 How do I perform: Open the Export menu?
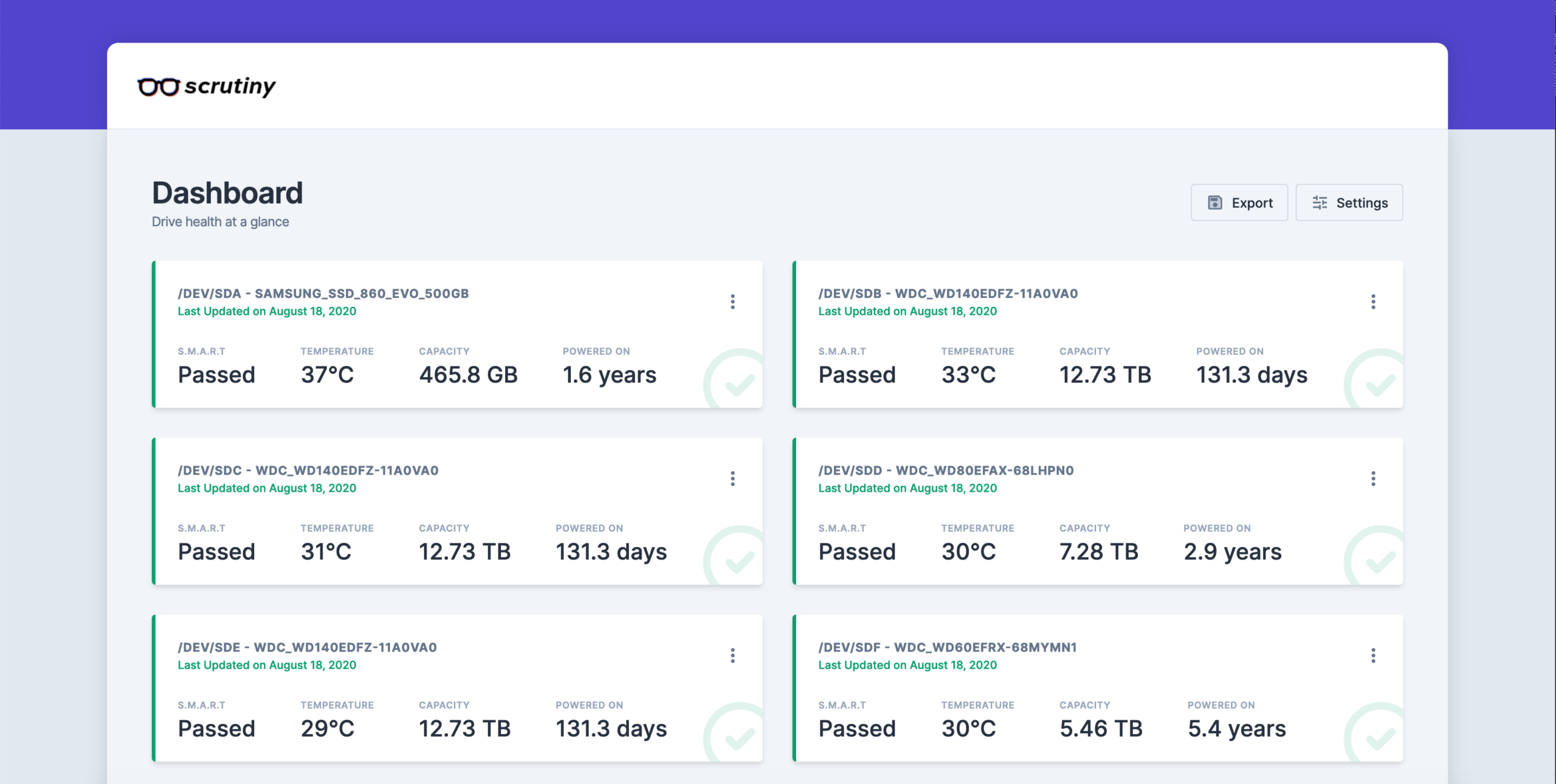click(x=1239, y=202)
